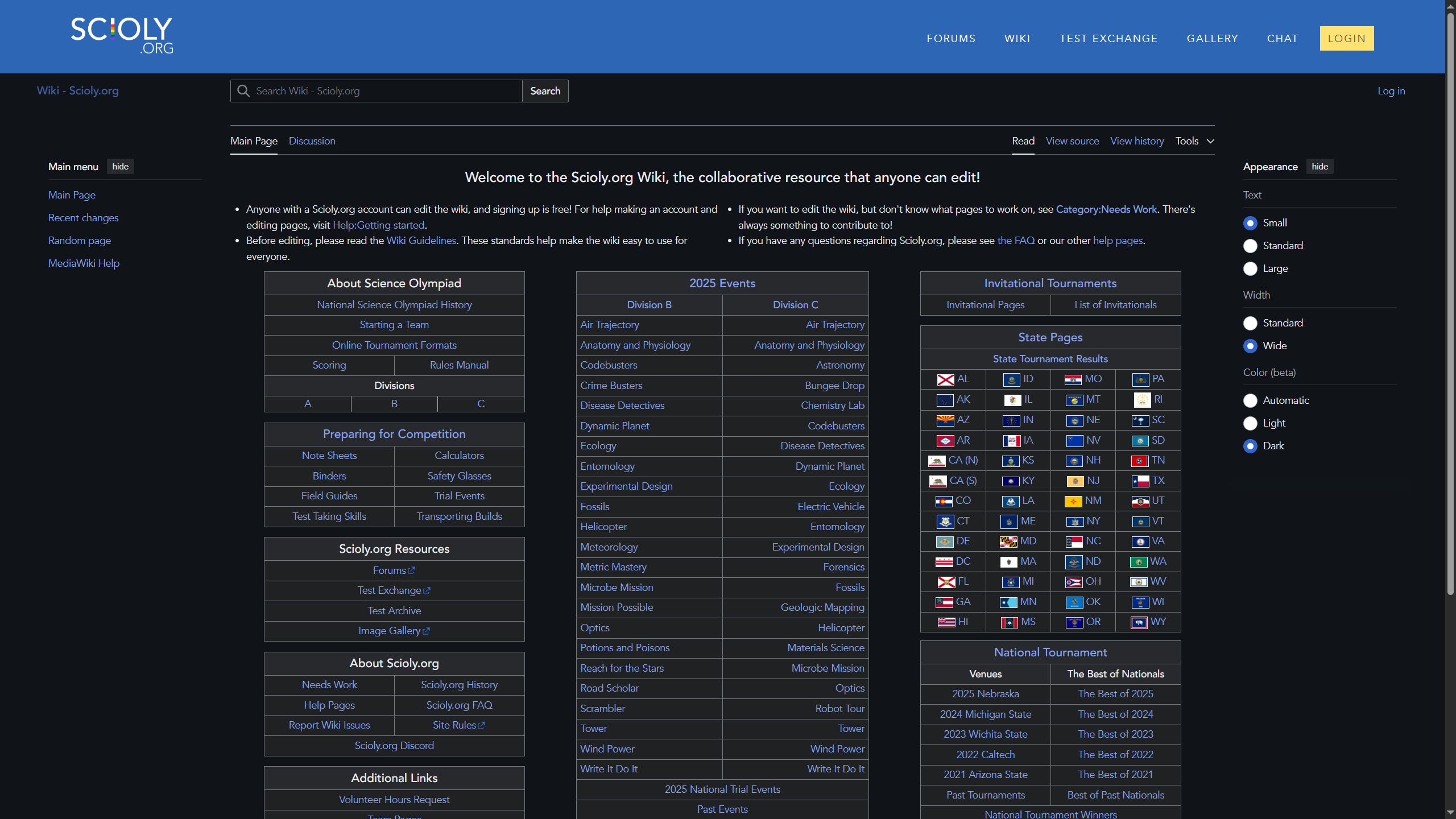Switch to View history tab
The image size is (1456, 819).
coord(1137,141)
